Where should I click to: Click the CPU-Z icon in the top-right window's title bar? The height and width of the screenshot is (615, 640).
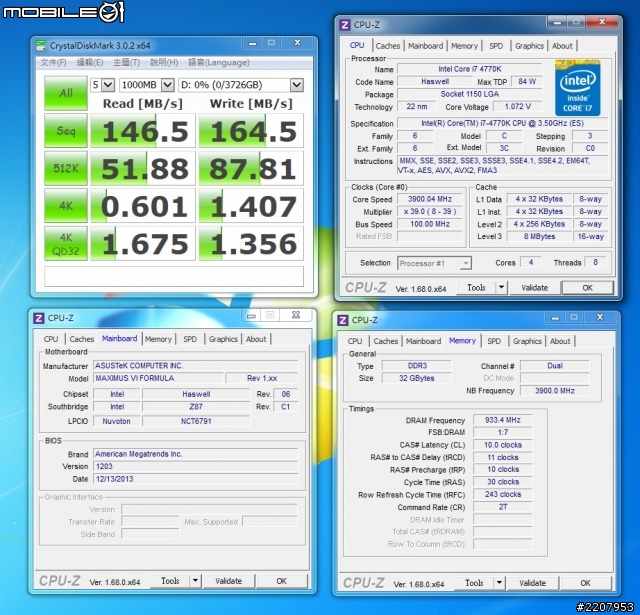pyautogui.click(x=345, y=25)
